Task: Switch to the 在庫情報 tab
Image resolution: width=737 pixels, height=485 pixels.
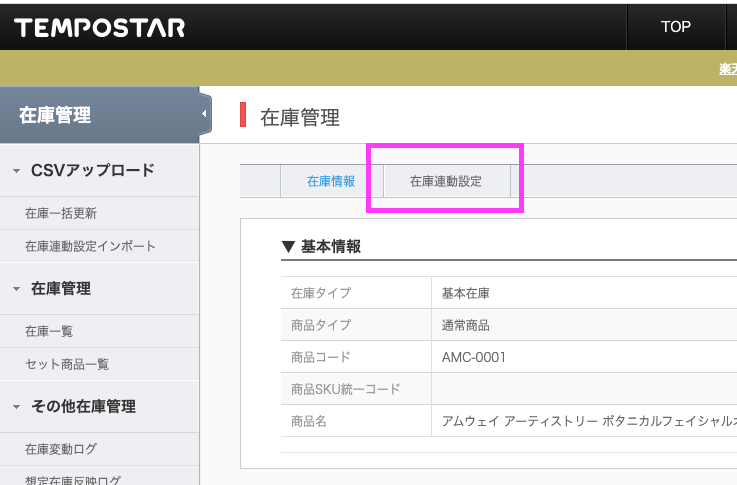Action: coord(331,182)
